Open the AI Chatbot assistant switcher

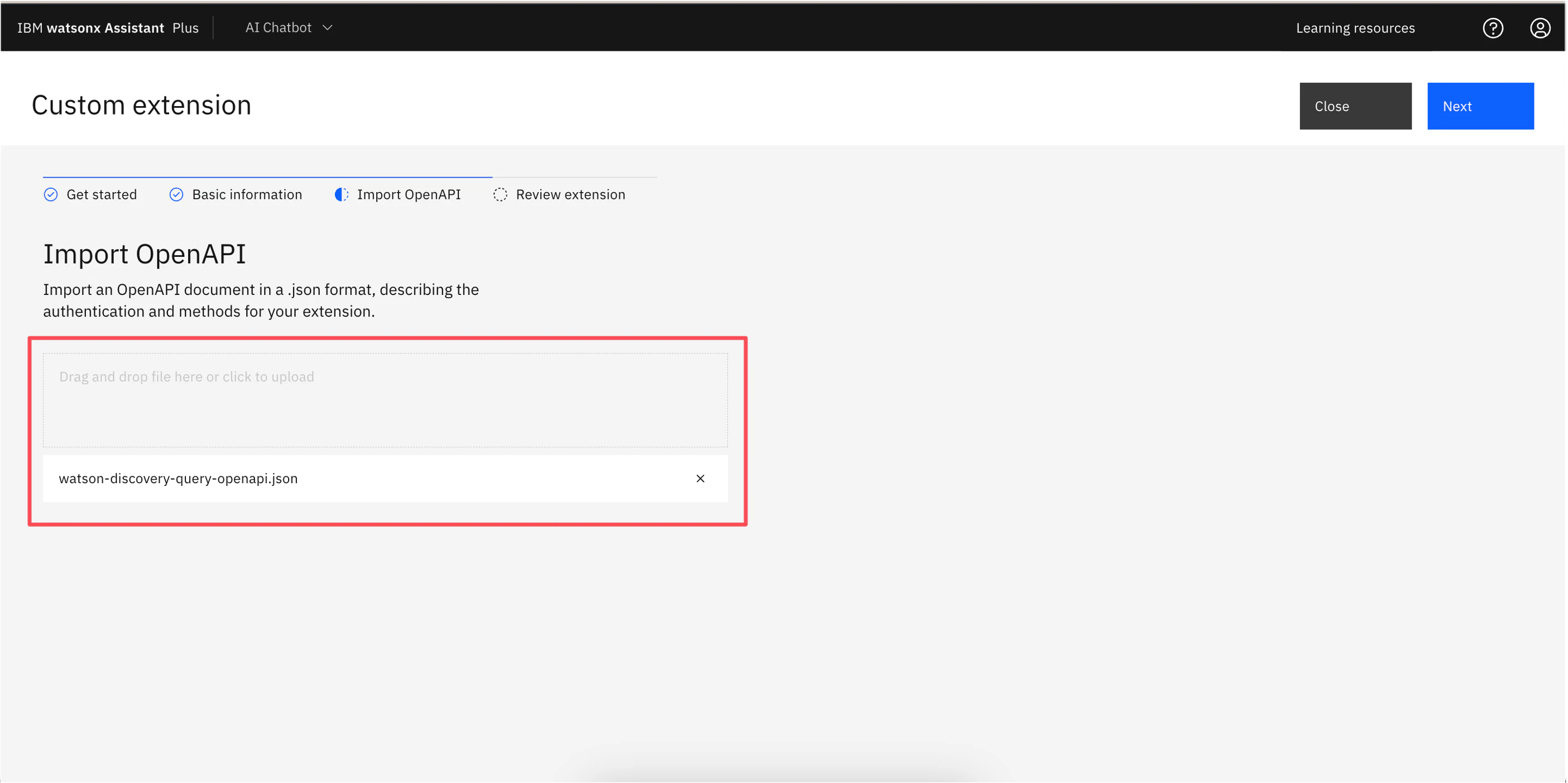279,28
